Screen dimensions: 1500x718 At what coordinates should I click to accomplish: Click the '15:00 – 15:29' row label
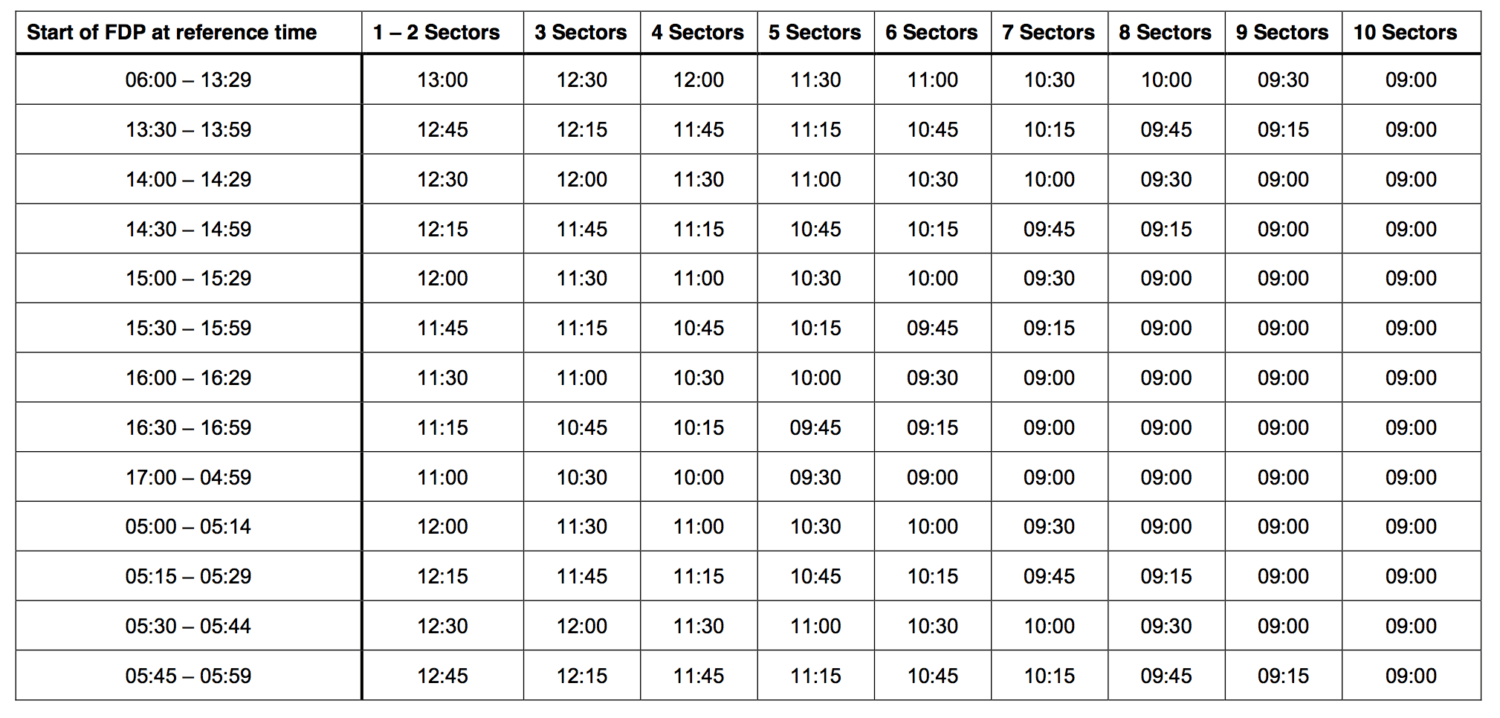point(188,278)
